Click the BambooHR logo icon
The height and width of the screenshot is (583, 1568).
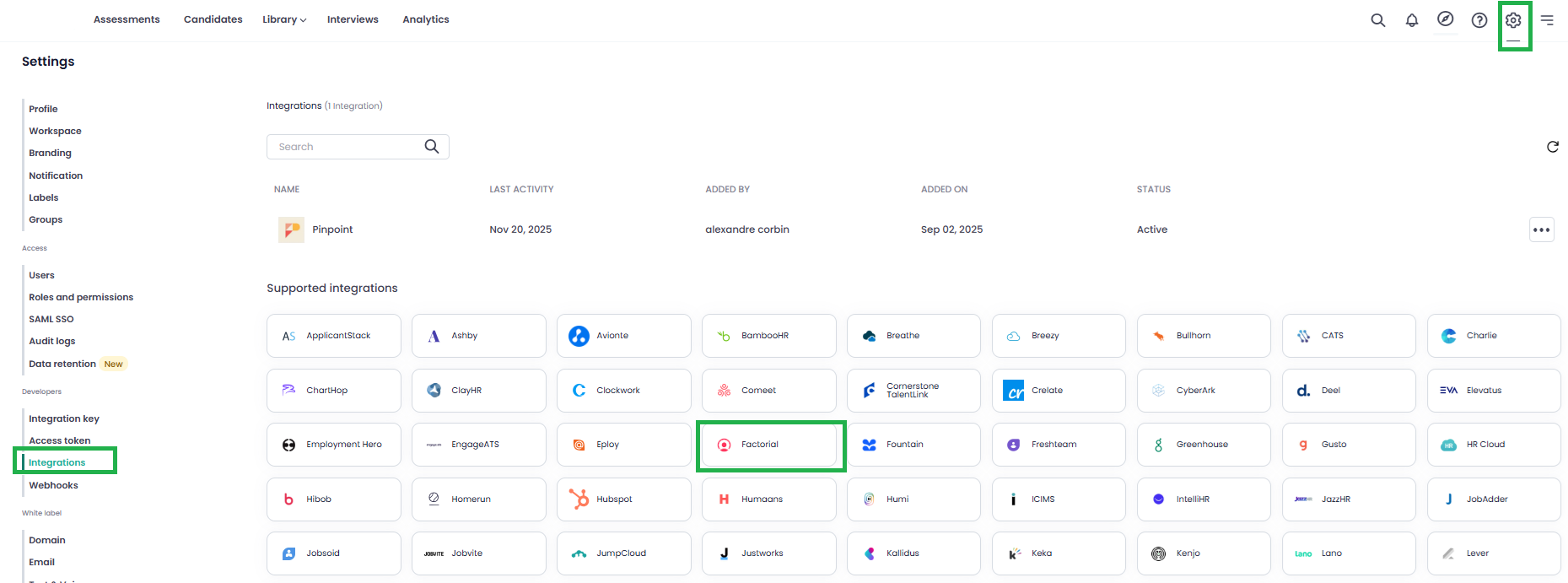point(724,336)
